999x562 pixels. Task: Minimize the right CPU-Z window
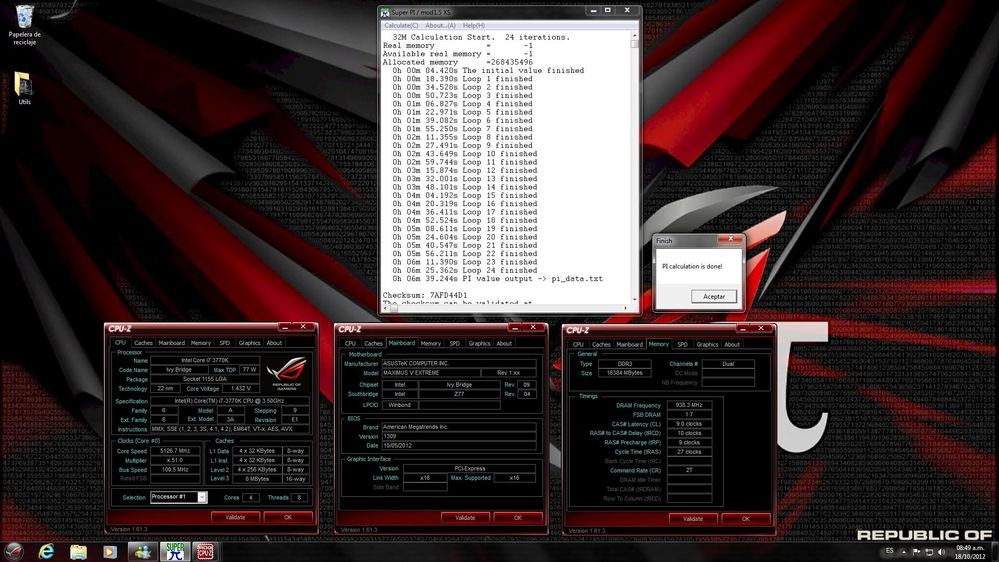pos(742,328)
